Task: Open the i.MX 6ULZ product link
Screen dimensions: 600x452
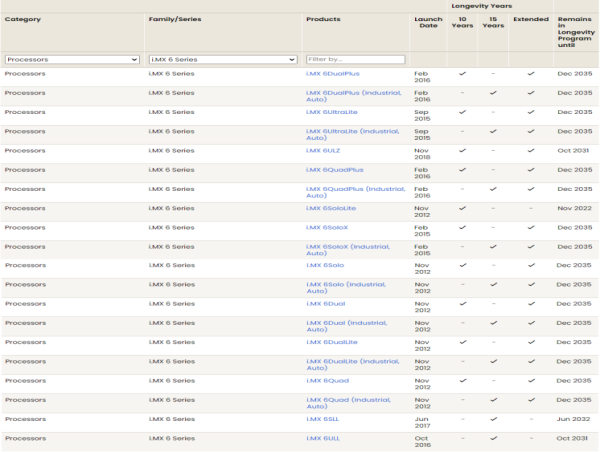Action: [x=323, y=150]
